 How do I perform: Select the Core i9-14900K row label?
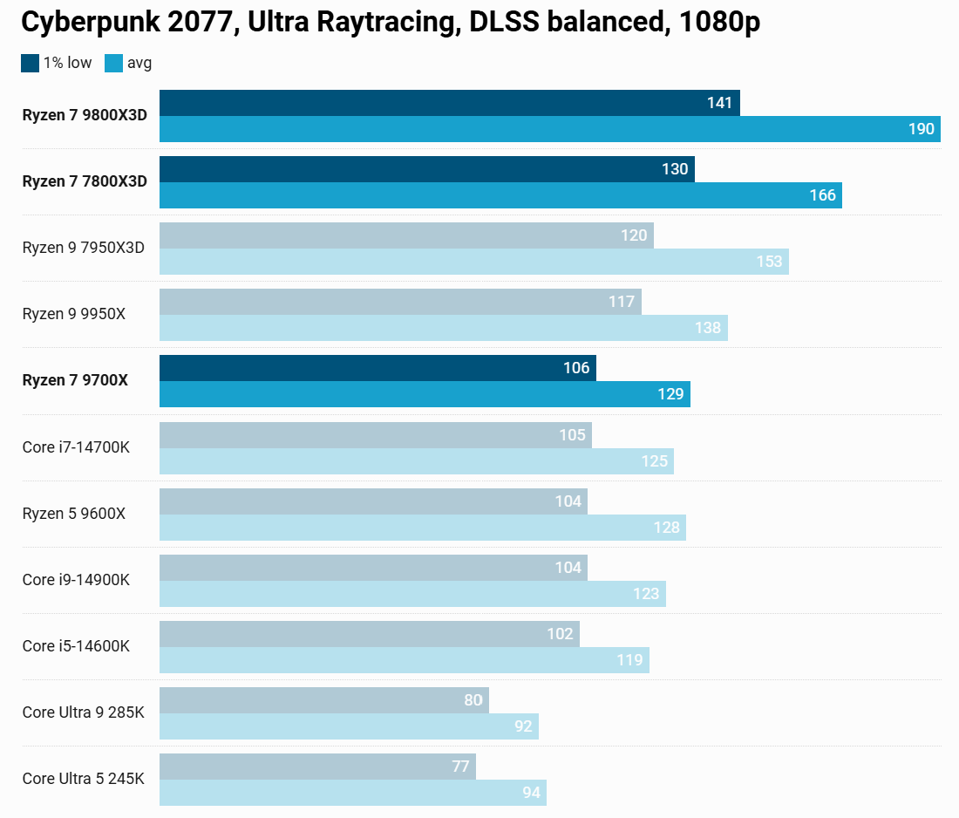[x=76, y=579]
